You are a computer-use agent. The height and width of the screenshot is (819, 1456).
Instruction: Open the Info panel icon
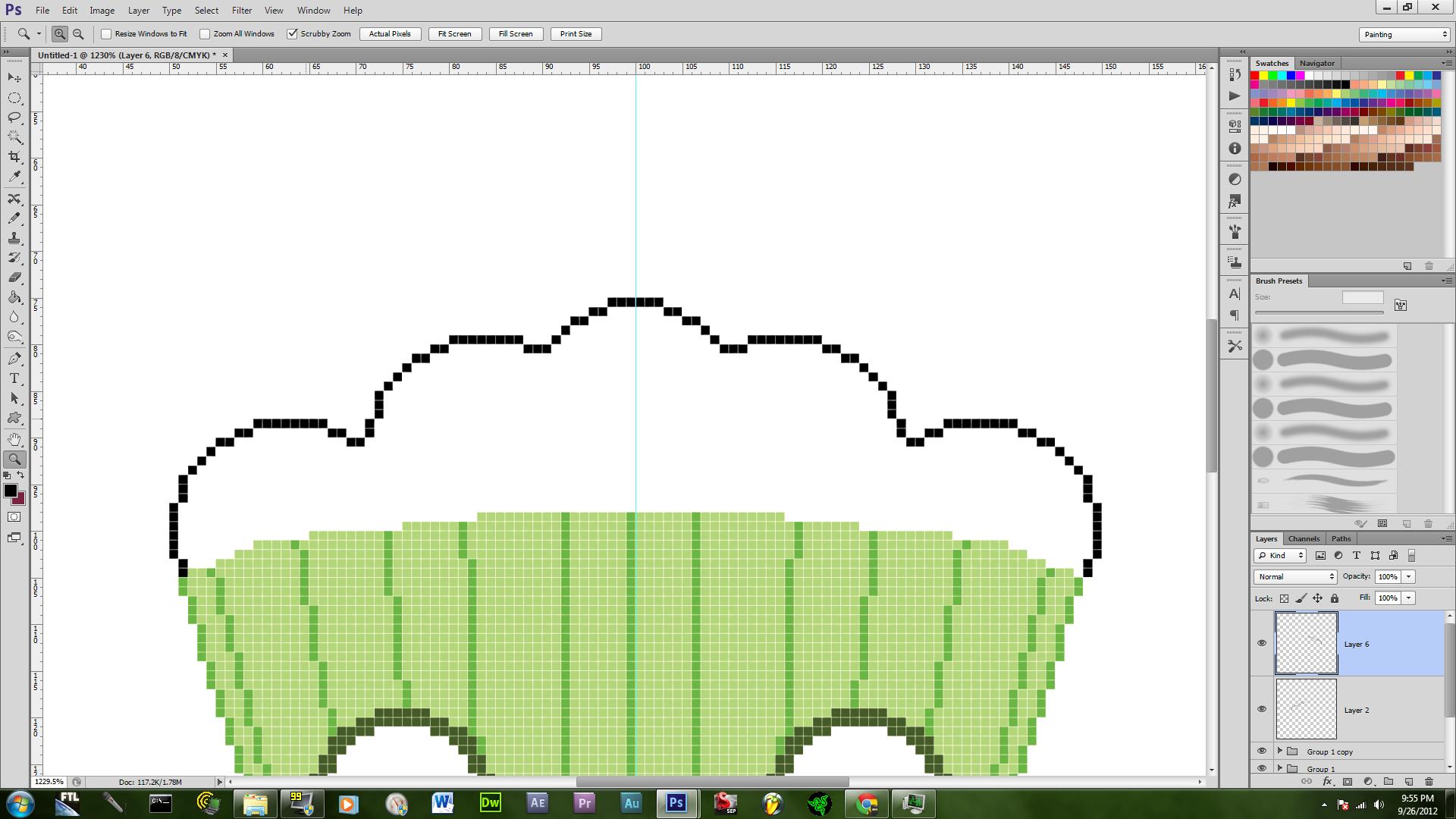(x=1235, y=149)
